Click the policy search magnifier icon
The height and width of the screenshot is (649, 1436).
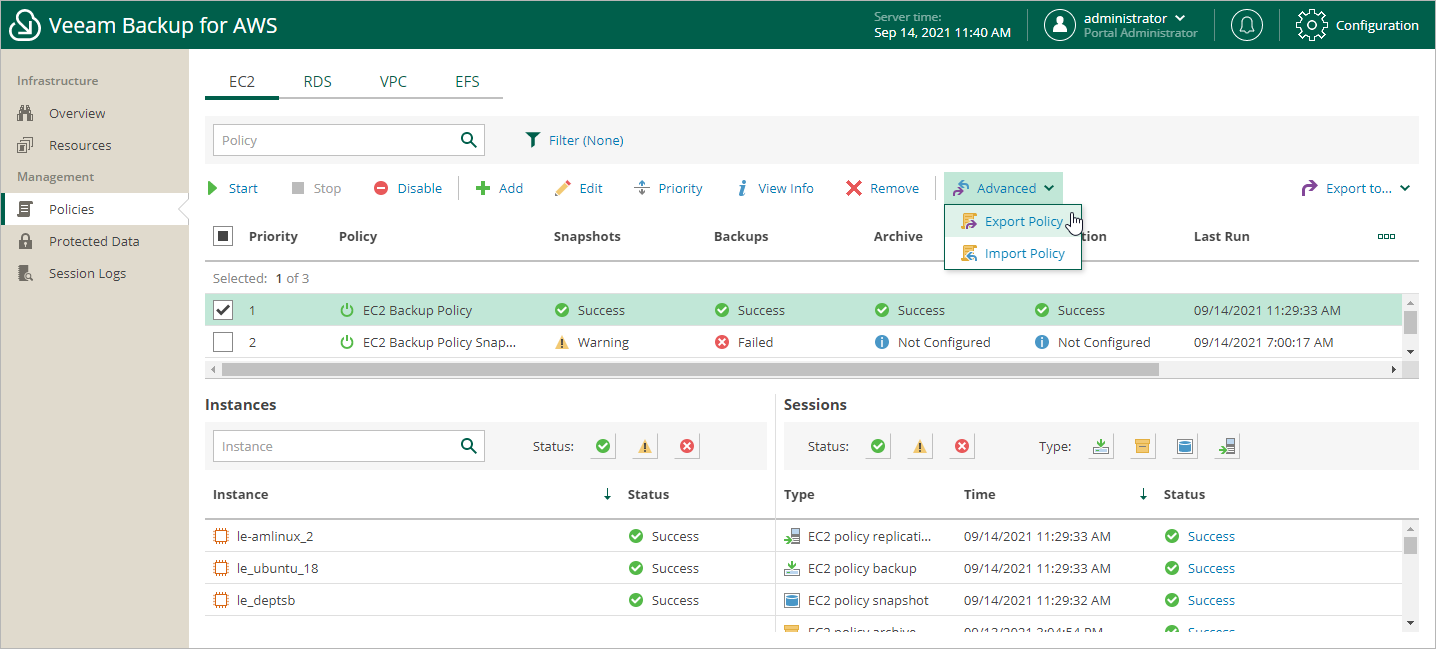468,140
